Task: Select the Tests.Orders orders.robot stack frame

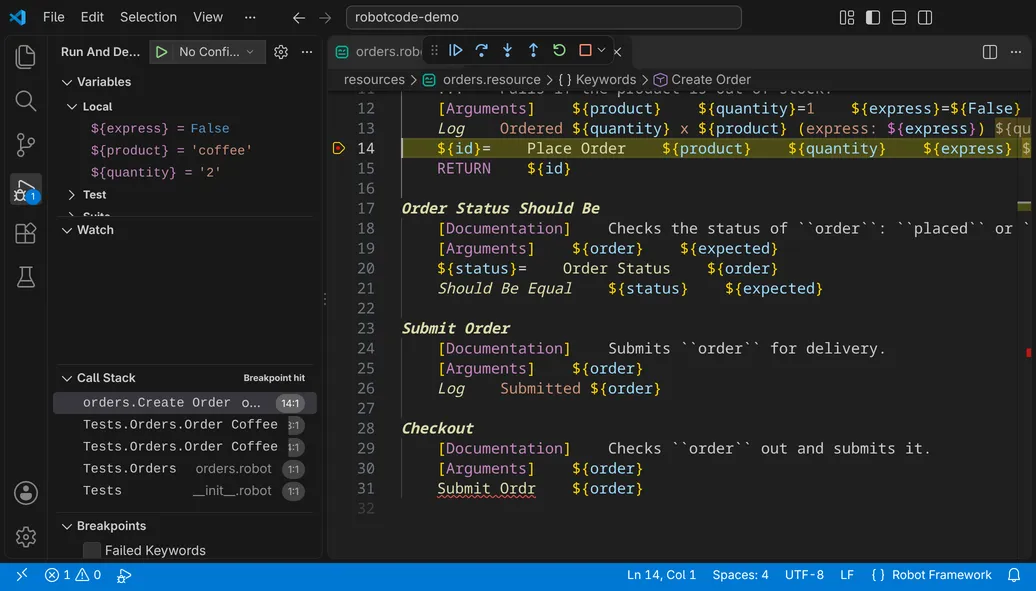Action: pos(184,469)
